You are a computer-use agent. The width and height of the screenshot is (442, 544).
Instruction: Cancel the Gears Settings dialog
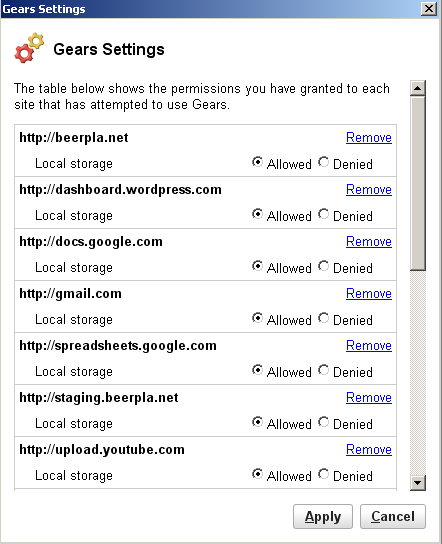[393, 517]
